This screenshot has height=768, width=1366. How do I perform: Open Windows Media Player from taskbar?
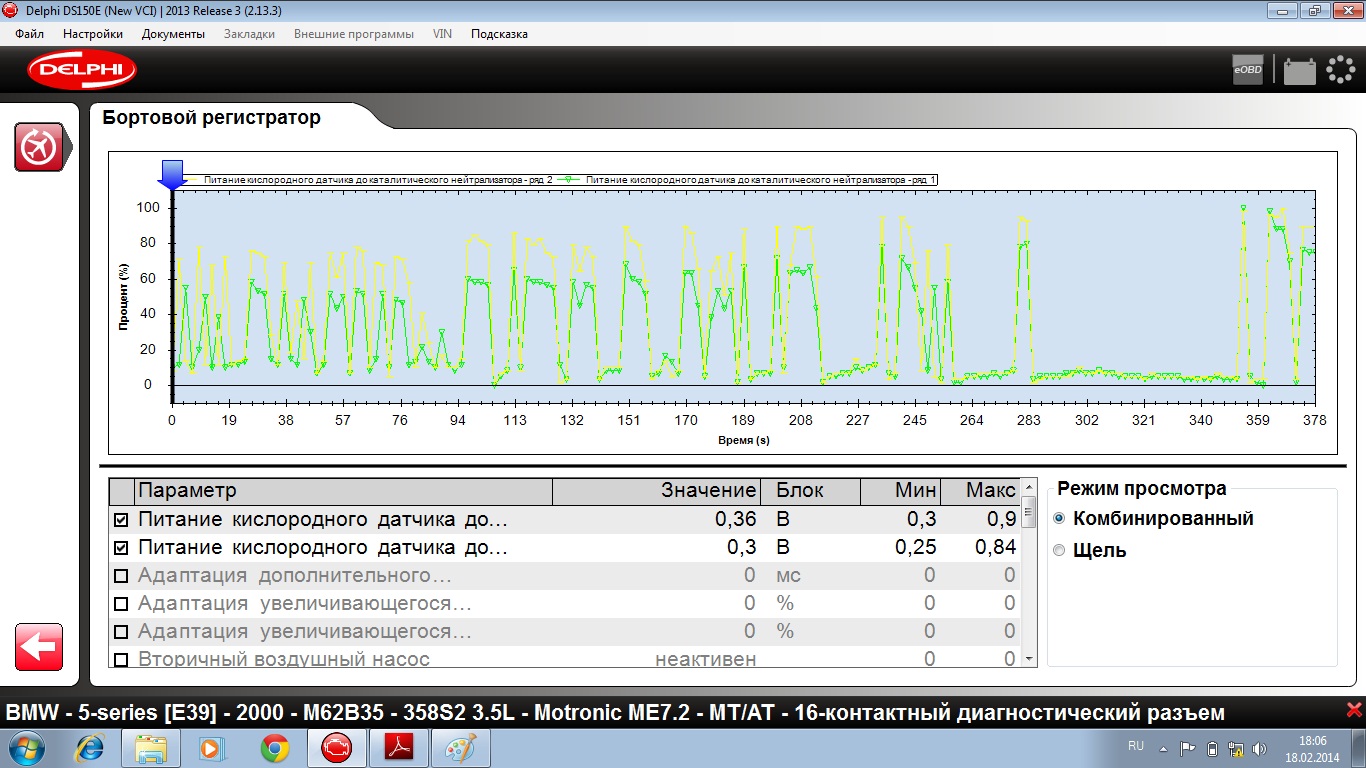click(x=210, y=748)
